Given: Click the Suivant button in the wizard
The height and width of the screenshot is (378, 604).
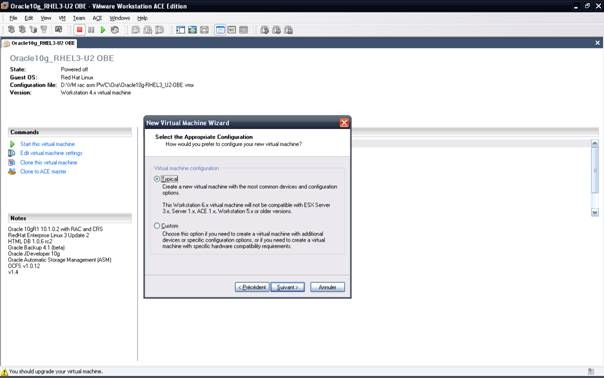Looking at the screenshot, I should 287,287.
